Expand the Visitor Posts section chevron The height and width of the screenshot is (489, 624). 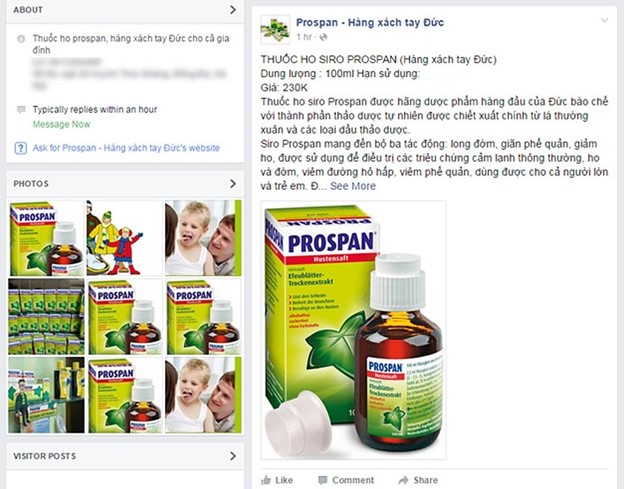[x=233, y=456]
